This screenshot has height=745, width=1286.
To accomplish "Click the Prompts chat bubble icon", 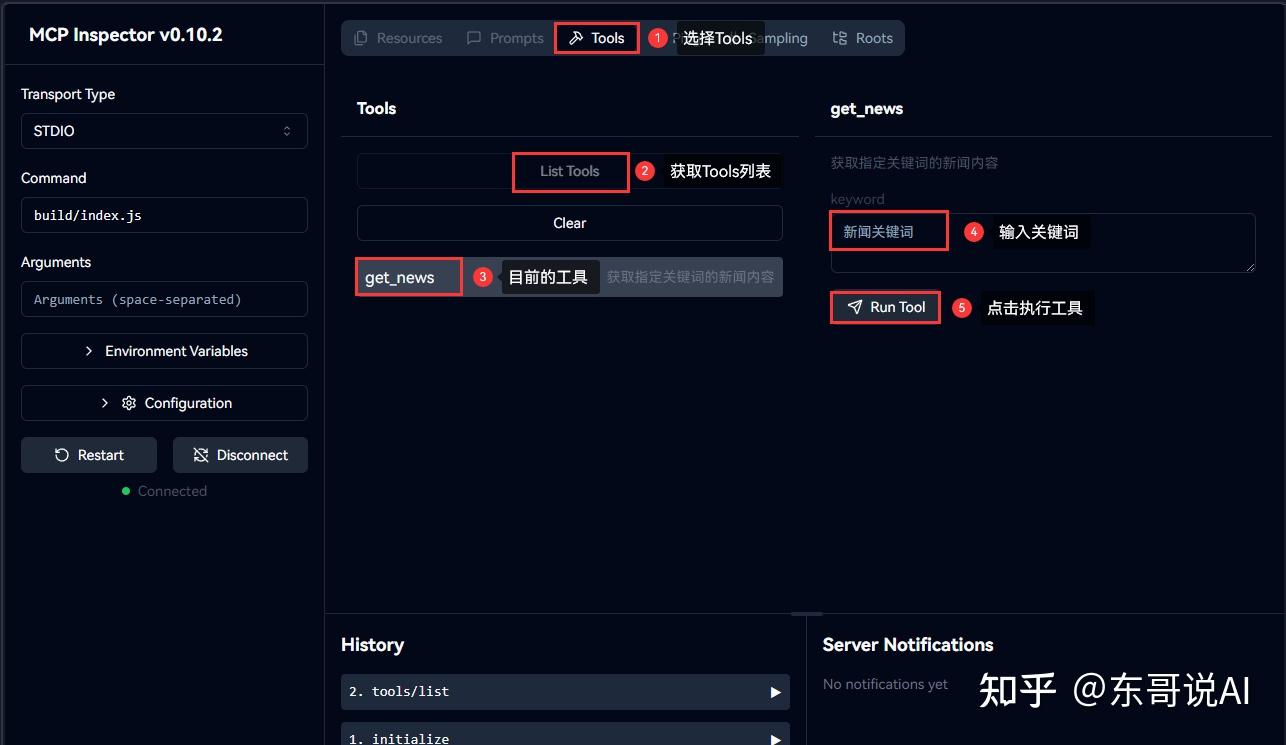I will [473, 38].
